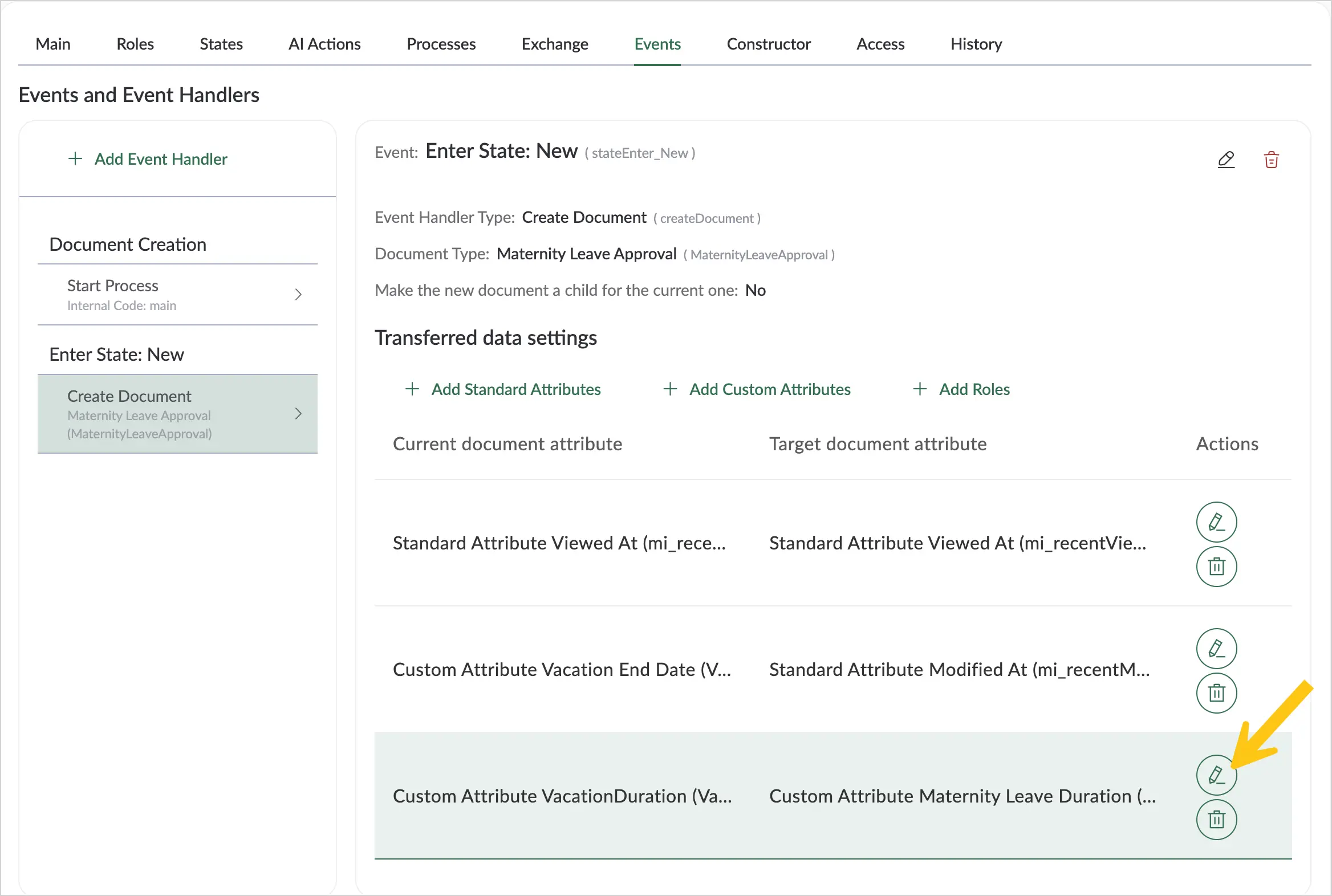This screenshot has height=896, width=1332.
Task: Click the plus icon beside Add Standard Attributes
Action: pyautogui.click(x=412, y=389)
